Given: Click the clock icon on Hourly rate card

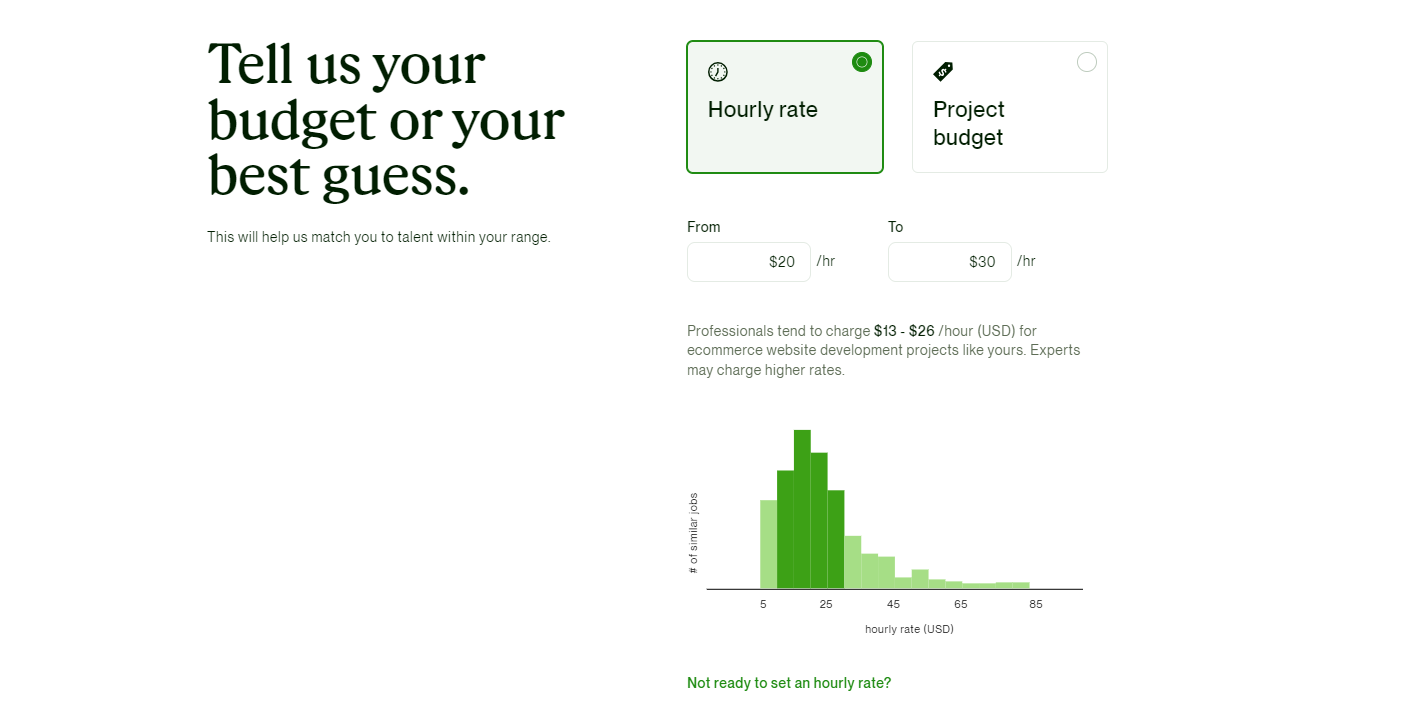Looking at the screenshot, I should pos(718,72).
